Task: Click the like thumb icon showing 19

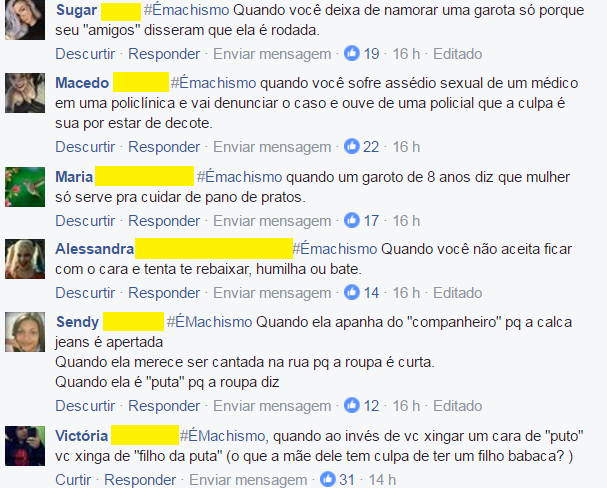Action: pyautogui.click(x=352, y=53)
